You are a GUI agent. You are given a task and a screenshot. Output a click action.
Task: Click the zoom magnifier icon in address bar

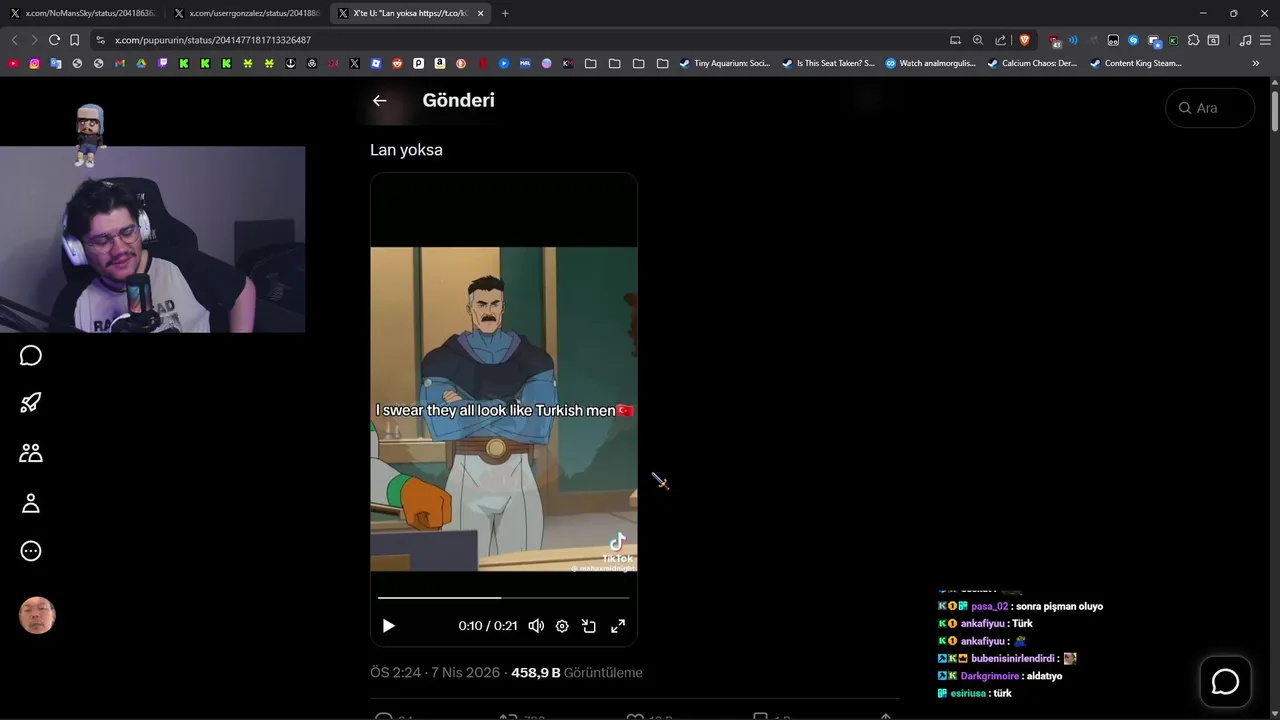coord(978,40)
